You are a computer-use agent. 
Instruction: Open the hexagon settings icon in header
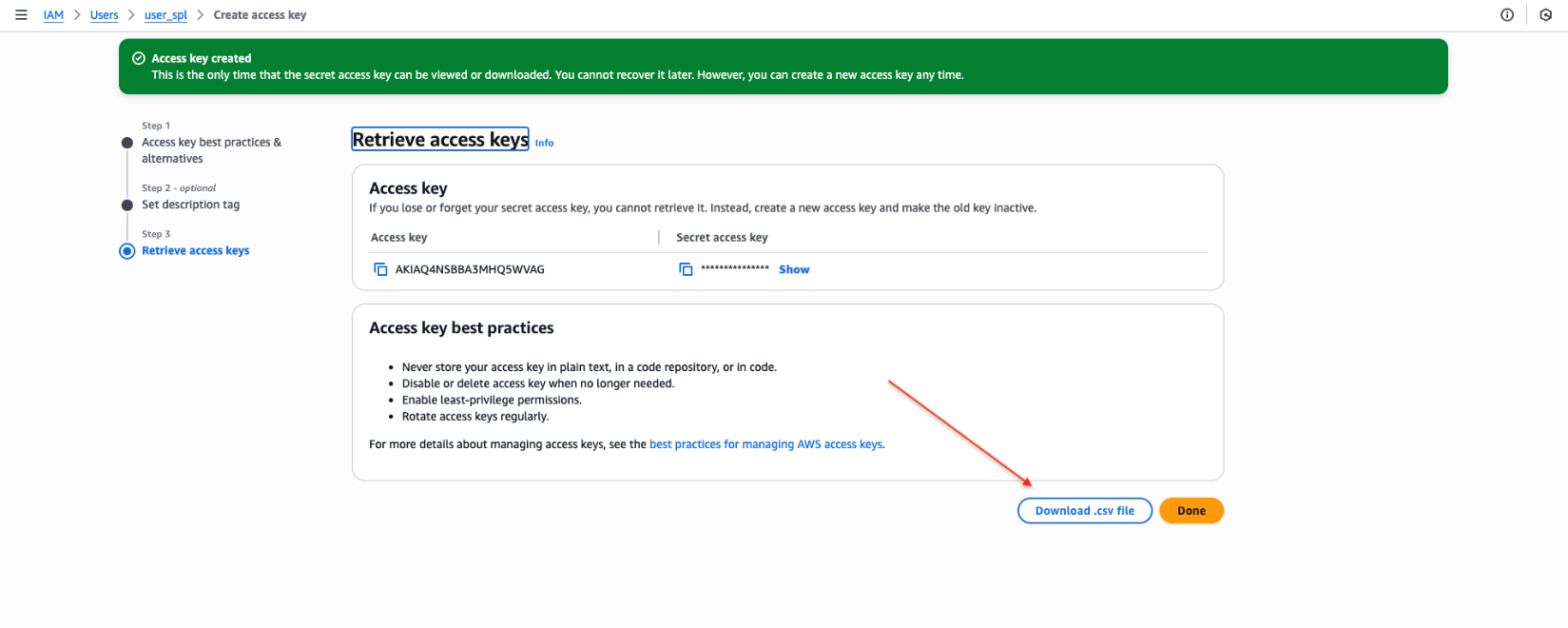1545,15
